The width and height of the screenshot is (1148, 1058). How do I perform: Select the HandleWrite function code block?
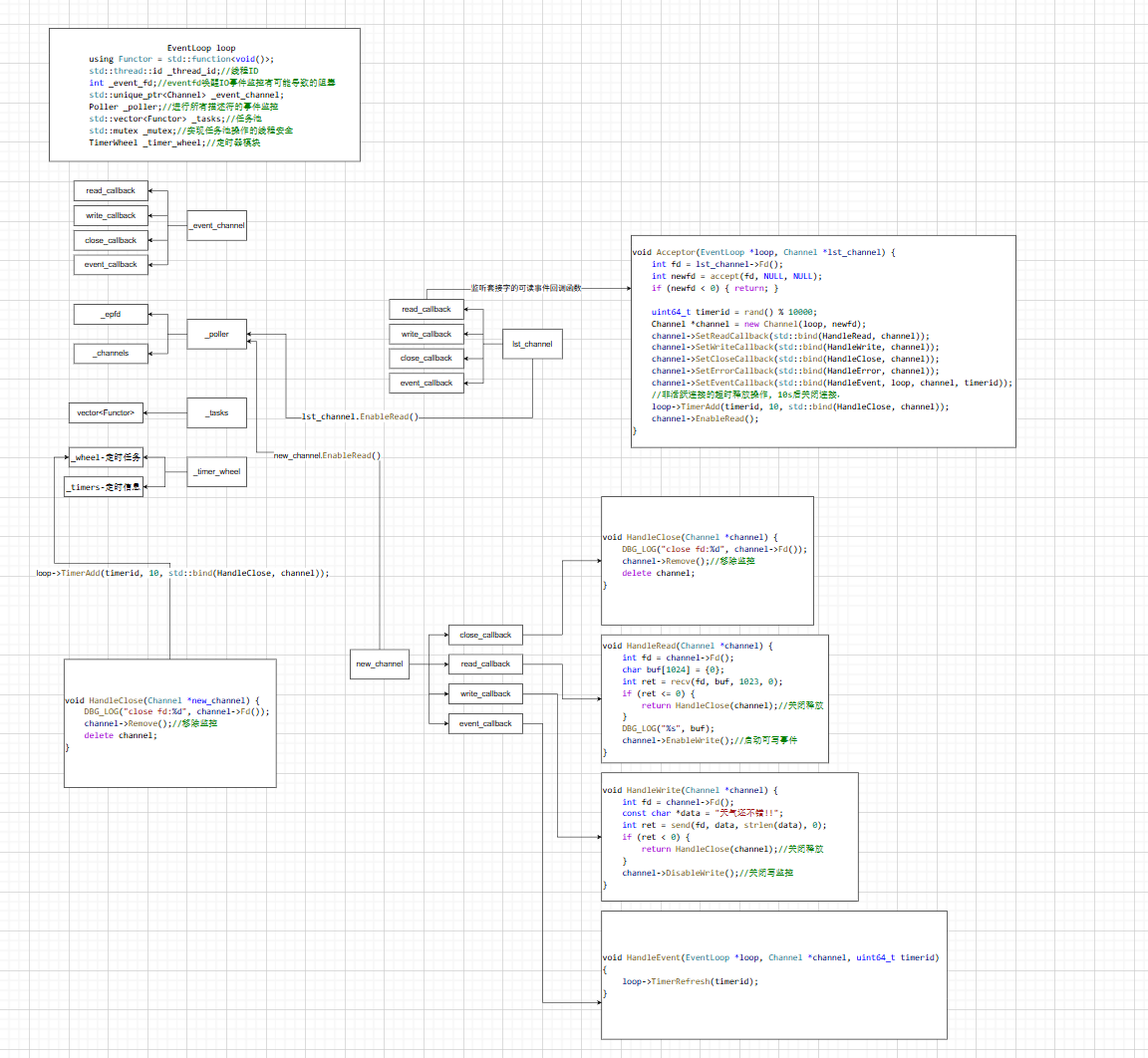point(728,837)
